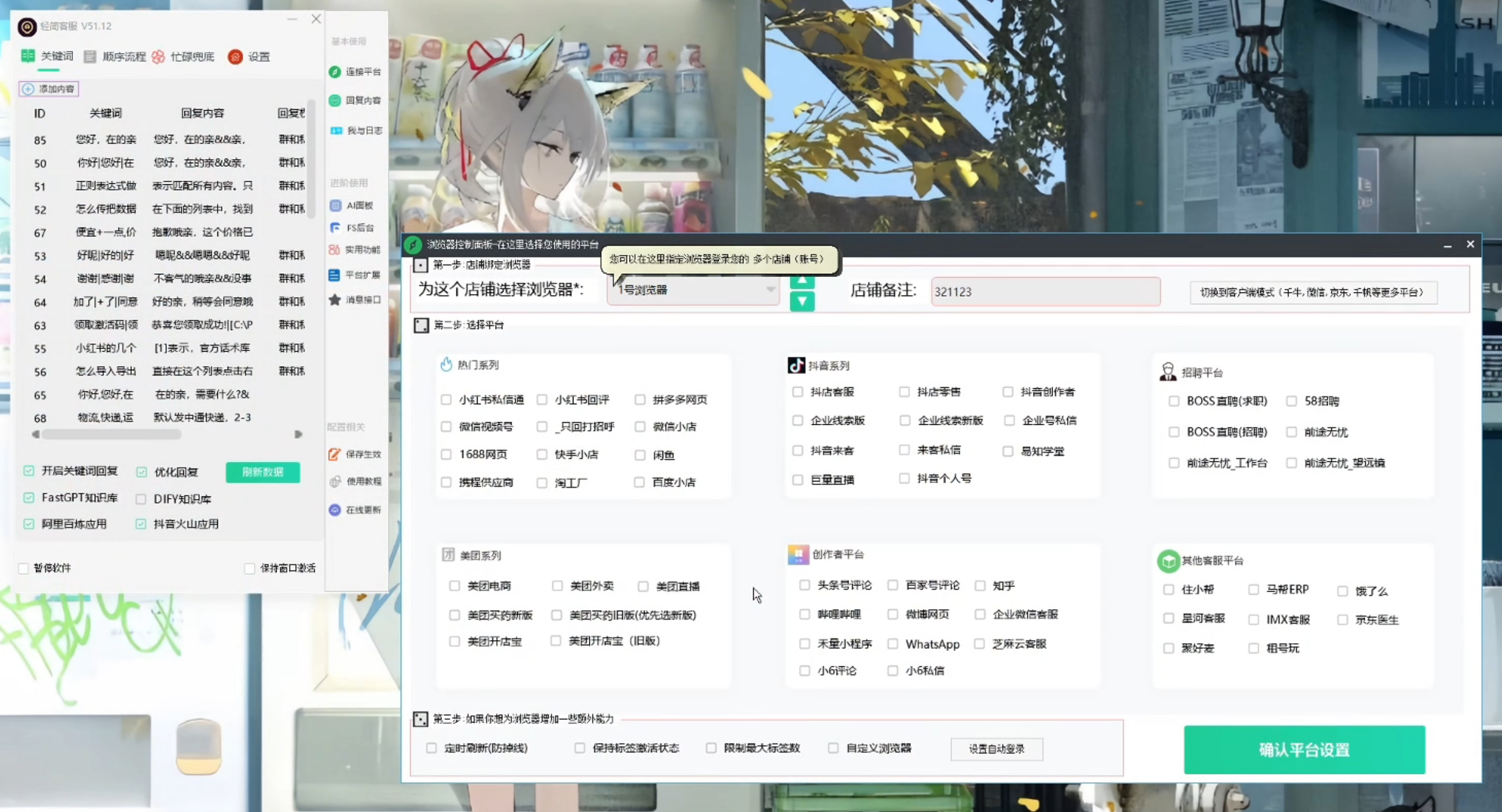Click the 店铺备注 input field
Viewport: 1502px width, 812px height.
click(x=1046, y=291)
